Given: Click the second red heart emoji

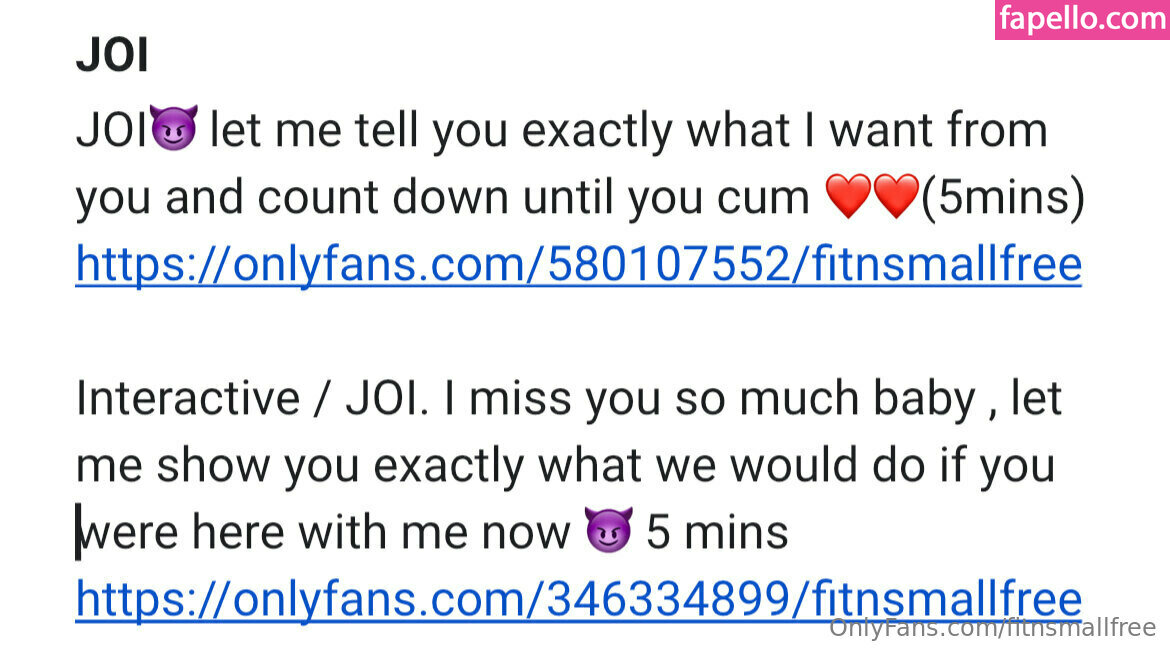Looking at the screenshot, I should tap(896, 196).
